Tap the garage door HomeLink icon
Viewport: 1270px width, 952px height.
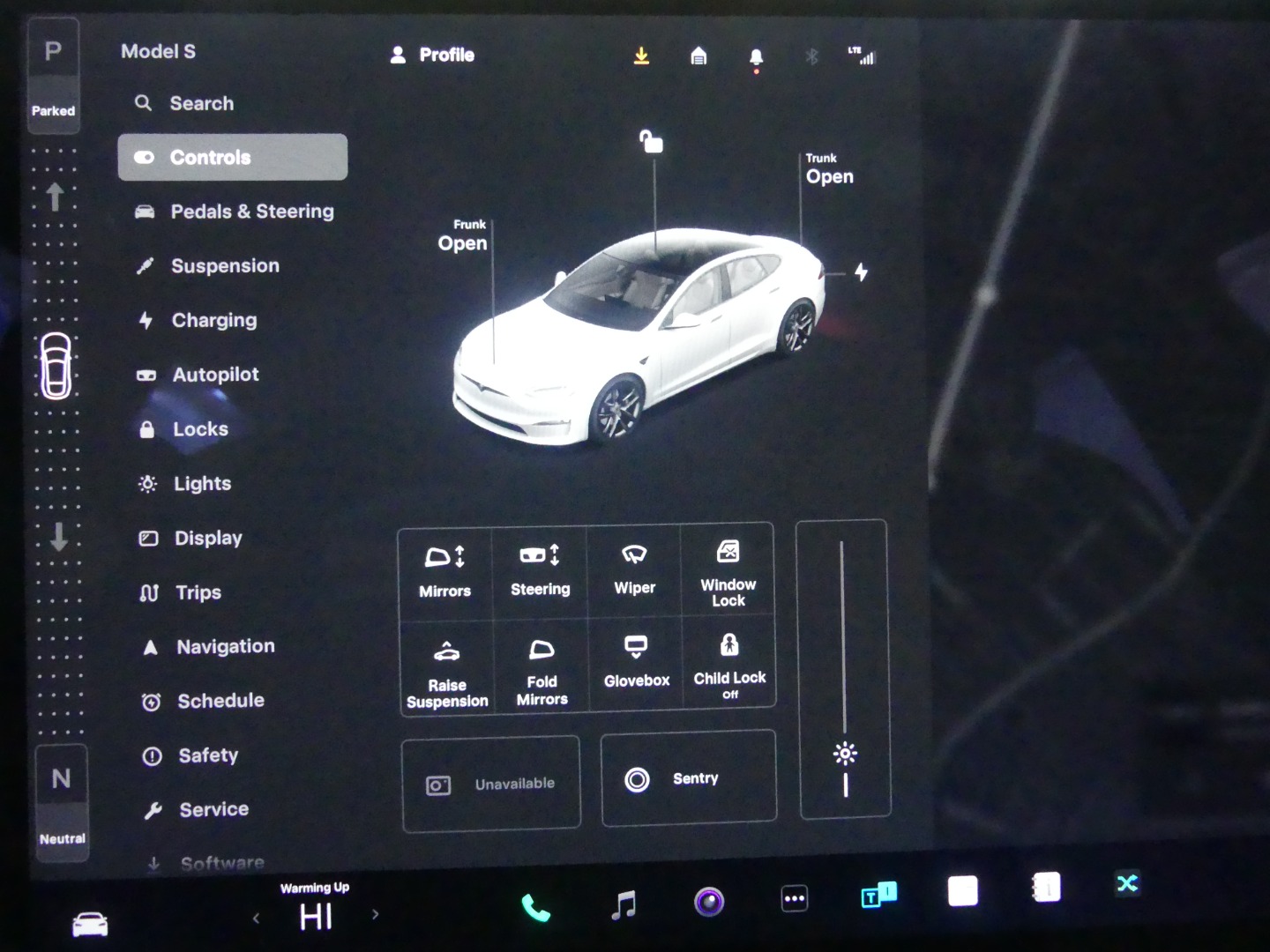coord(698,57)
